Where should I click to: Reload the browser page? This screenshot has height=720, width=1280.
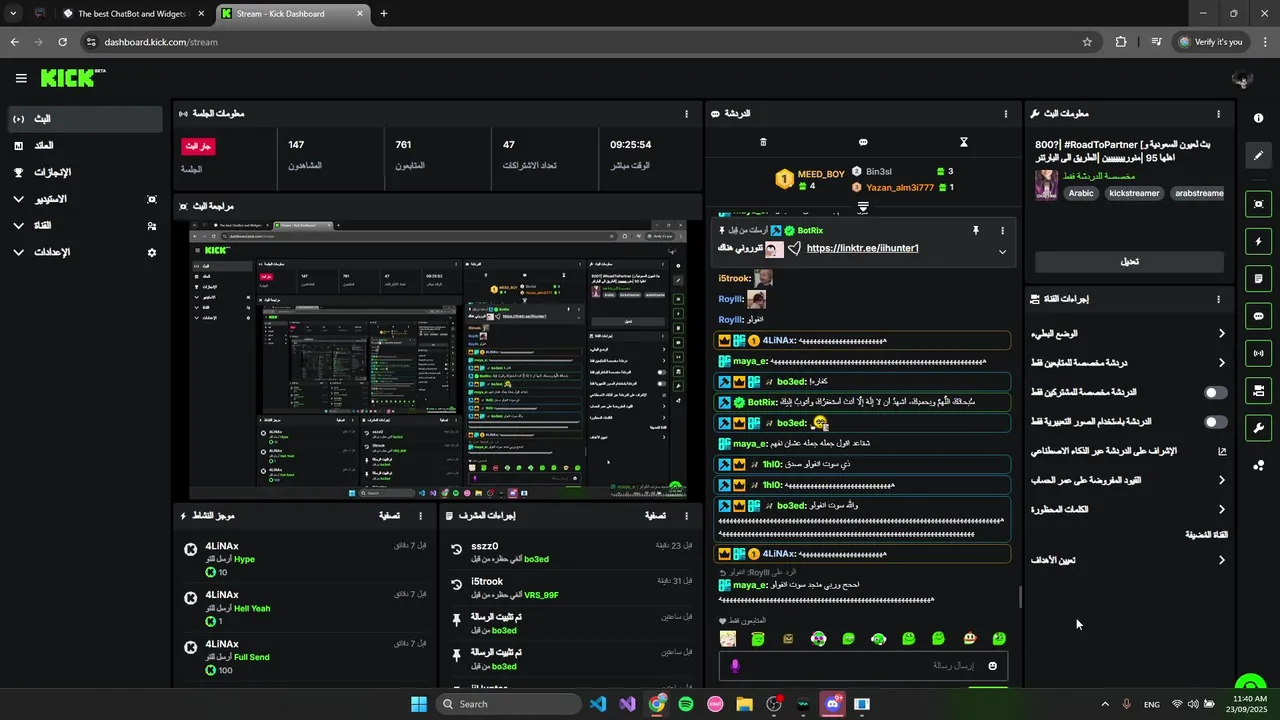[62, 42]
